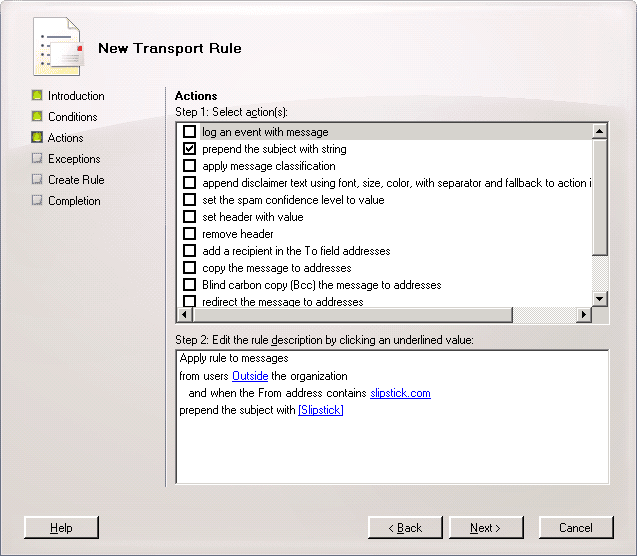Click the green Conditions step indicator

pos(37,117)
